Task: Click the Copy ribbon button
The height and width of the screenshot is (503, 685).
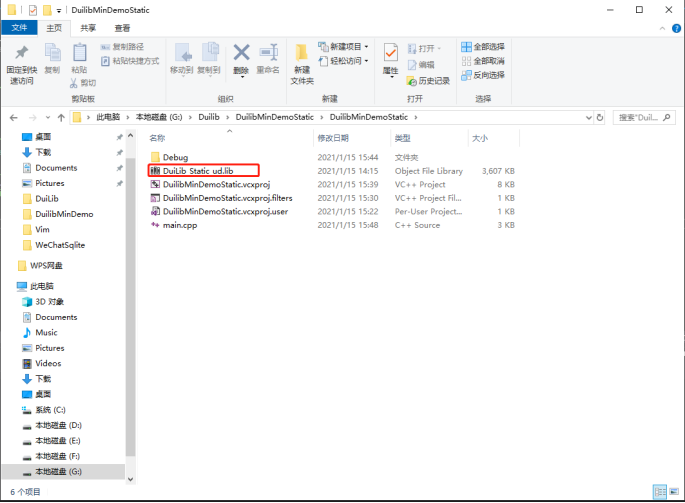Action: click(52, 58)
